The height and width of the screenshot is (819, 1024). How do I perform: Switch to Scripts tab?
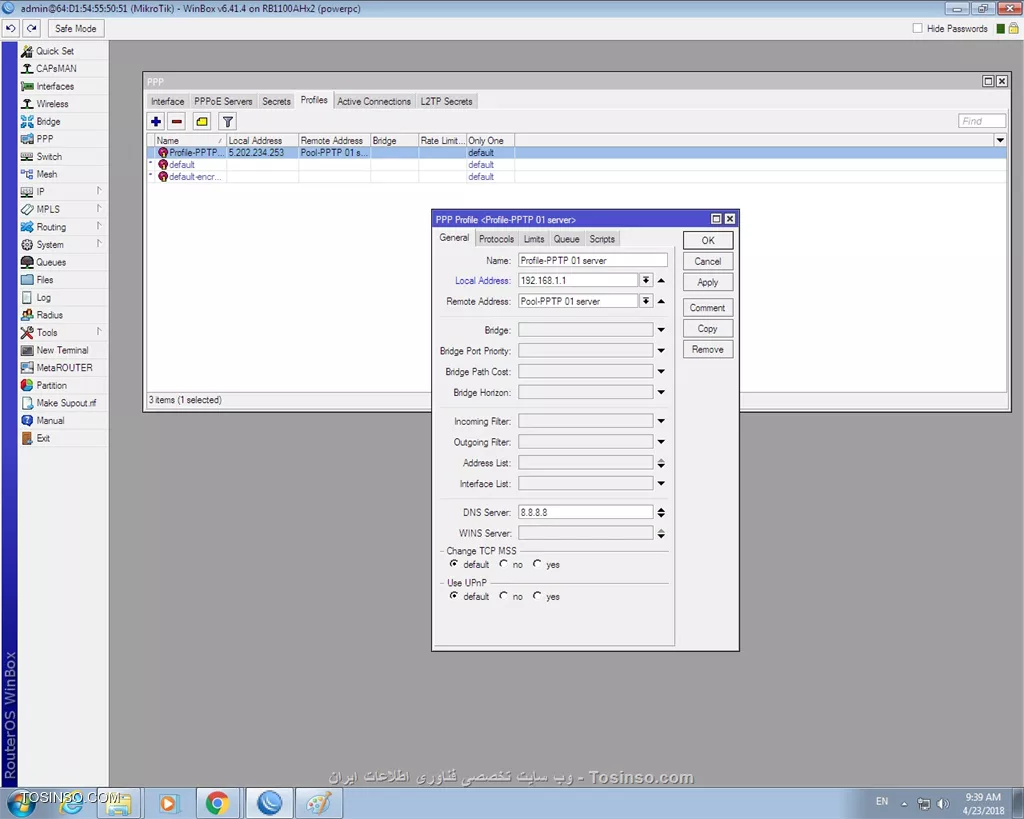pos(602,239)
